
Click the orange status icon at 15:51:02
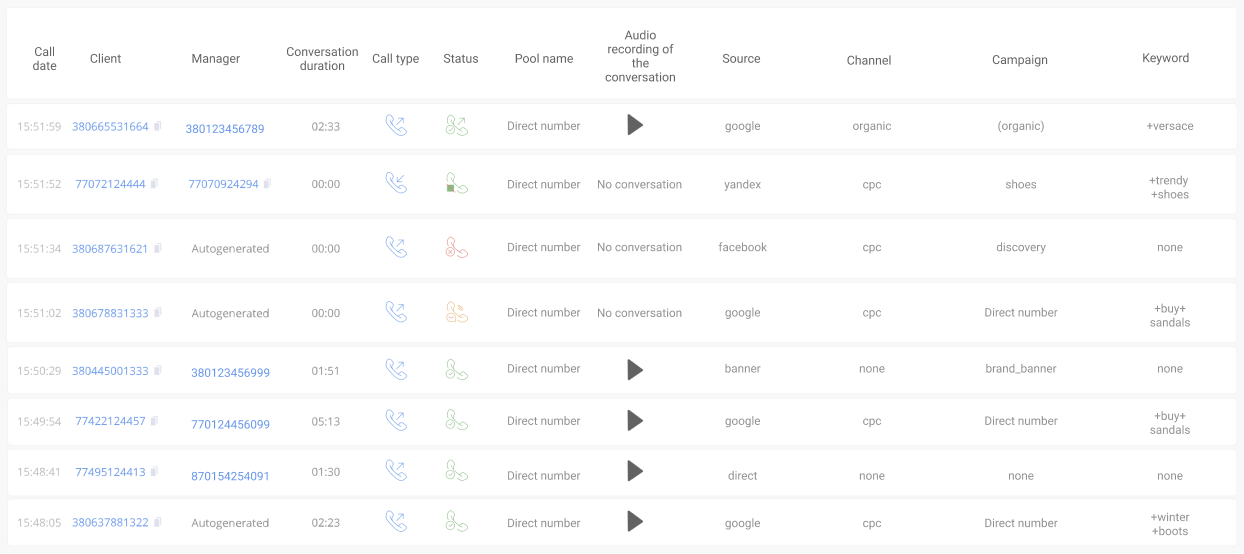coord(456,312)
